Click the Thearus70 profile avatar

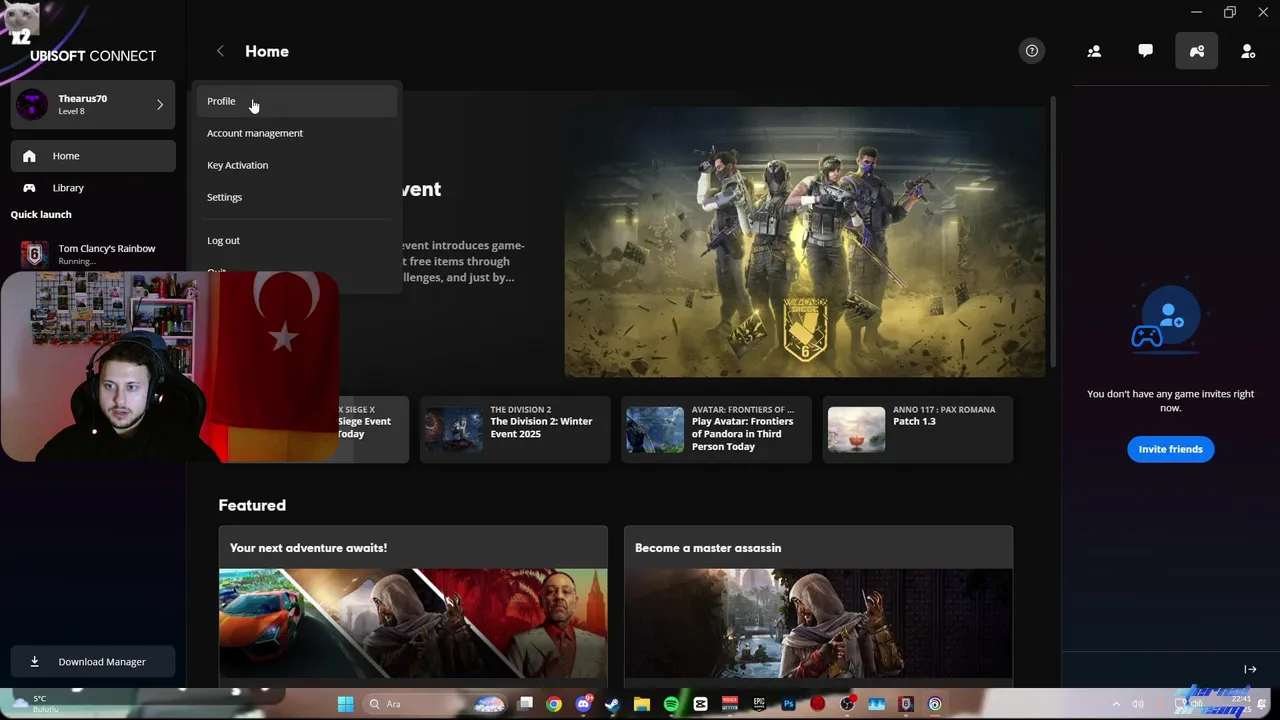[x=32, y=104]
